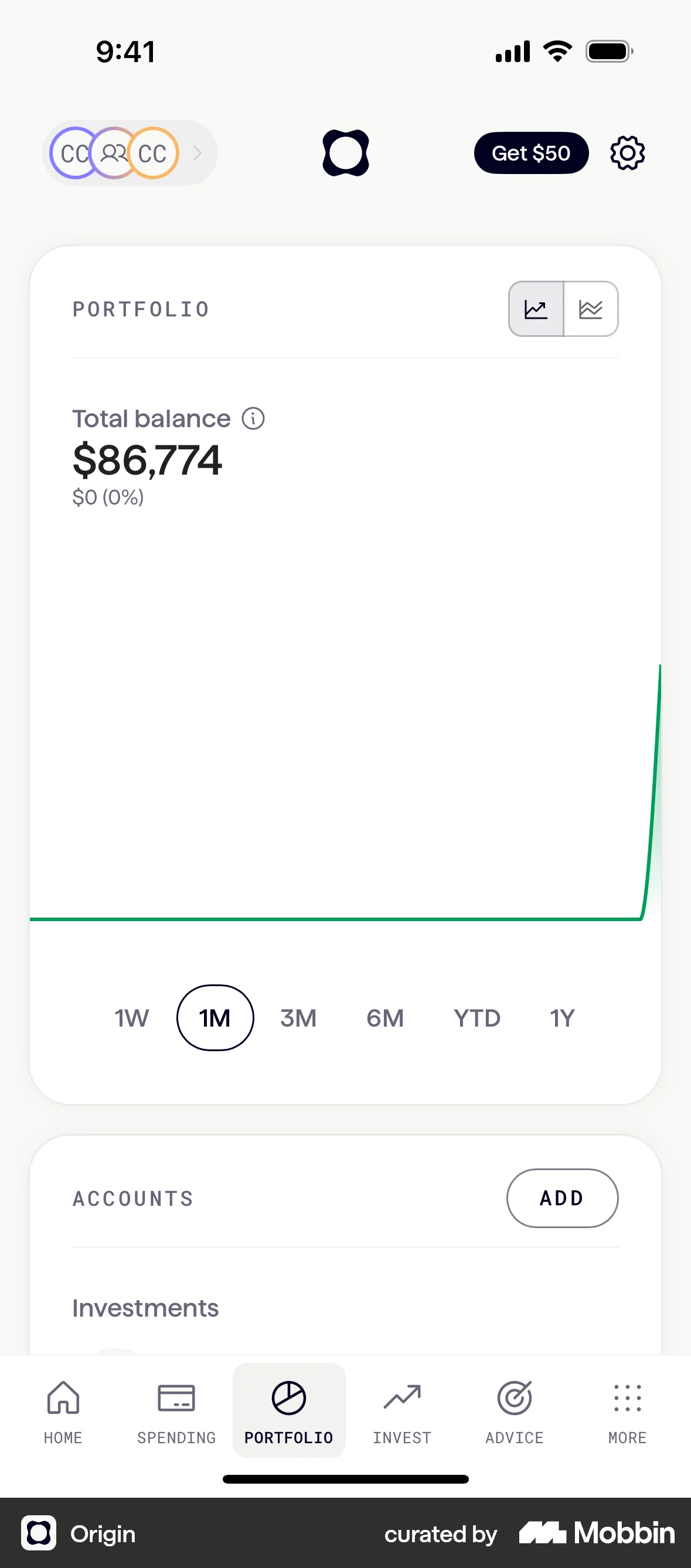This screenshot has height=1568, width=691.
Task: Choose the 6M time range
Action: (385, 1018)
